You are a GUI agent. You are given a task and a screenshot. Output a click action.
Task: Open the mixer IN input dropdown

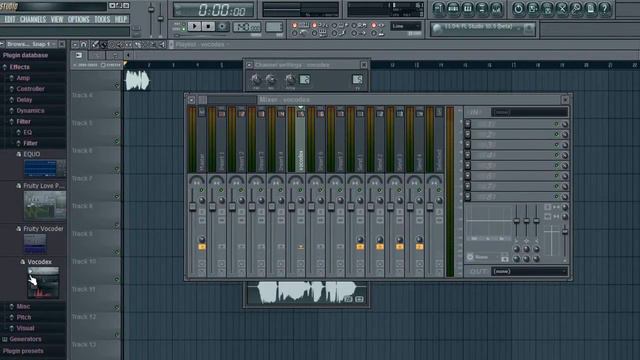(x=529, y=112)
